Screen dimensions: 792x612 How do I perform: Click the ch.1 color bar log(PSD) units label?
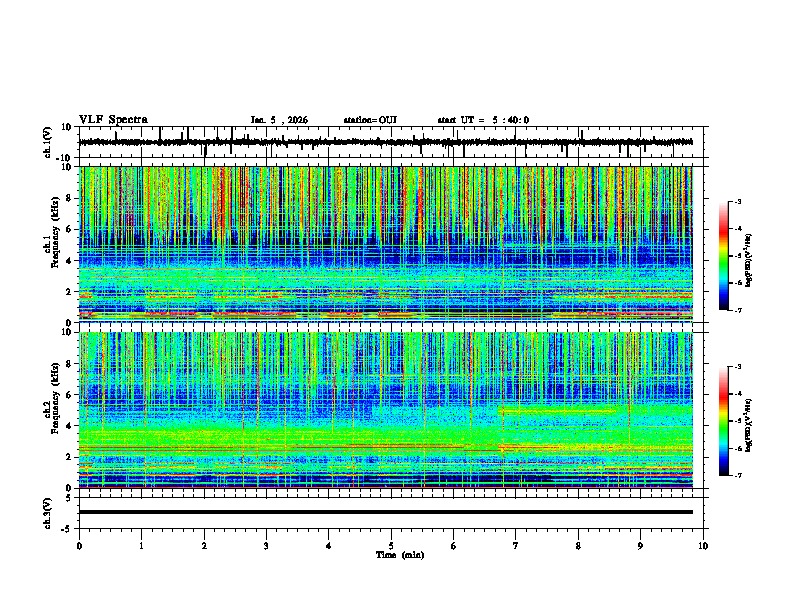(x=749, y=260)
